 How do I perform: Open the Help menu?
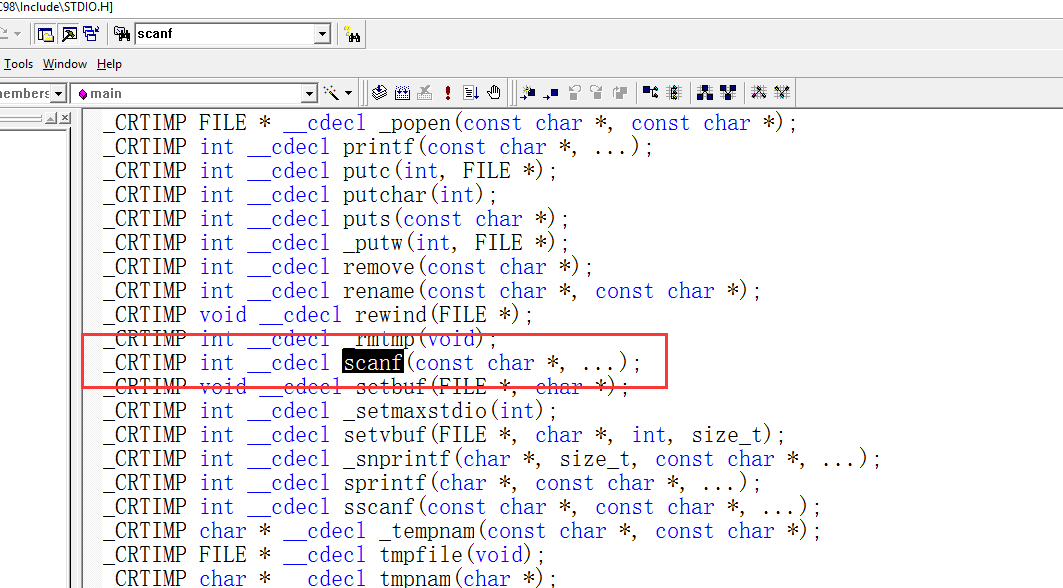click(x=109, y=64)
